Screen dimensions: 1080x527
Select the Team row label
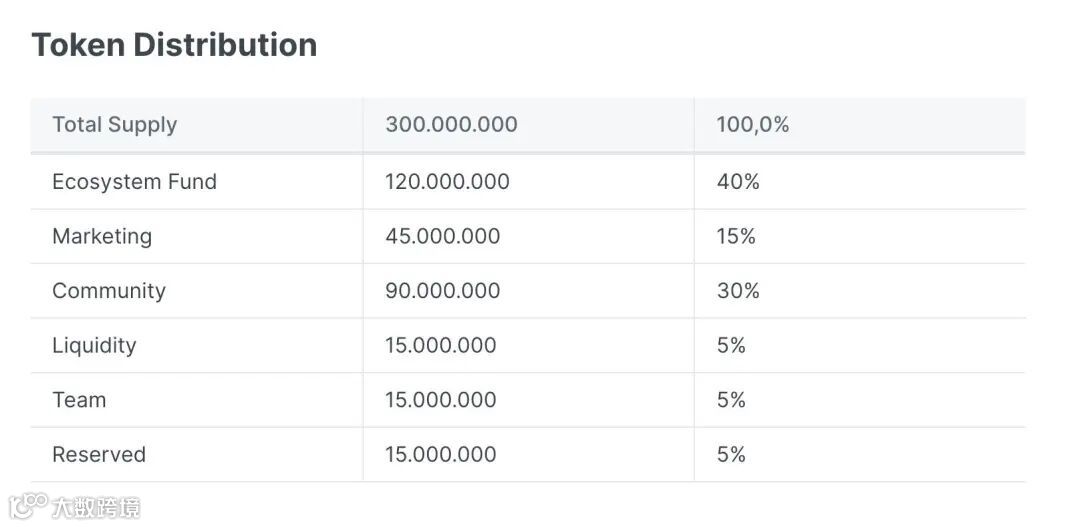79,400
